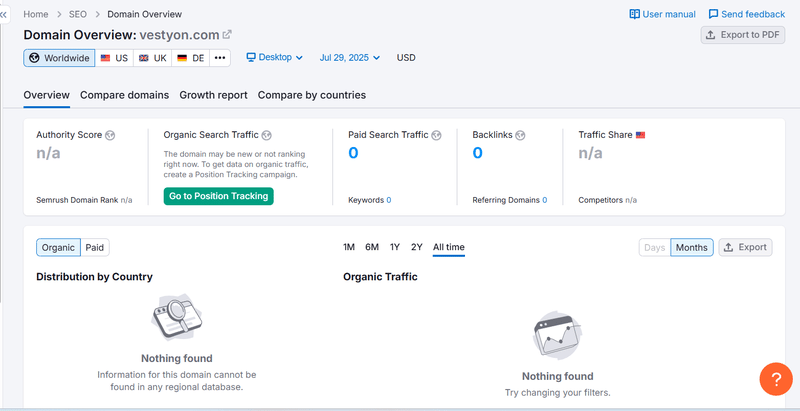Click the Send feedback speech bubble icon
Image resolution: width=800 pixels, height=411 pixels.
click(713, 14)
